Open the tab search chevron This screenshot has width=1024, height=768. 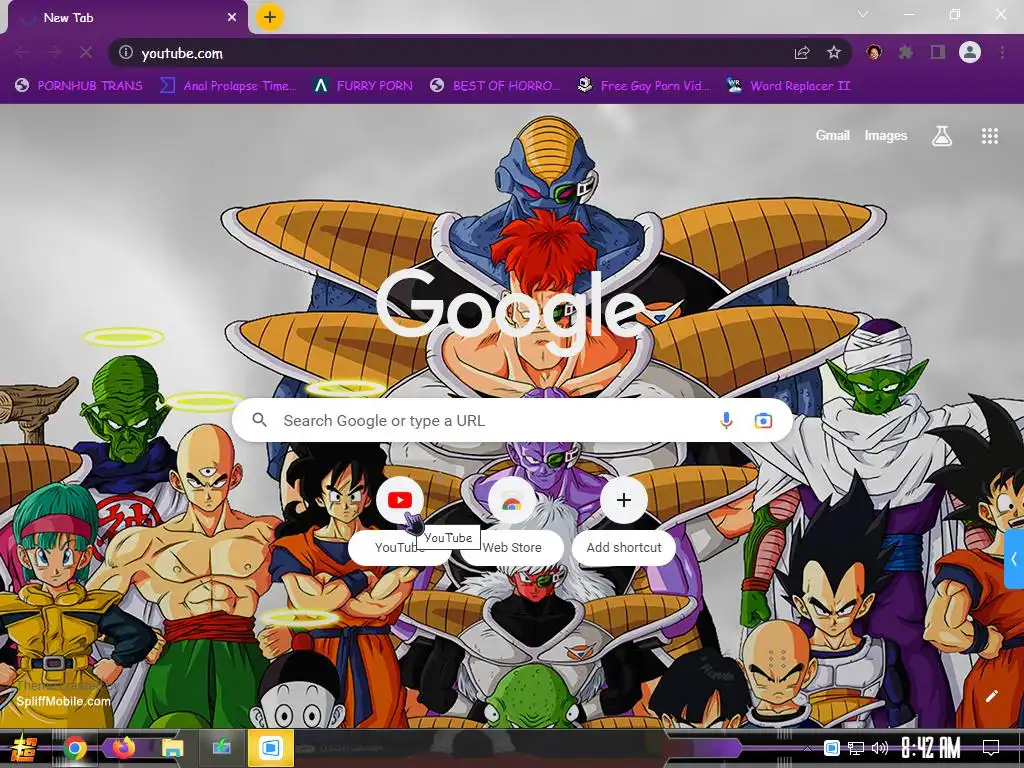coord(863,14)
